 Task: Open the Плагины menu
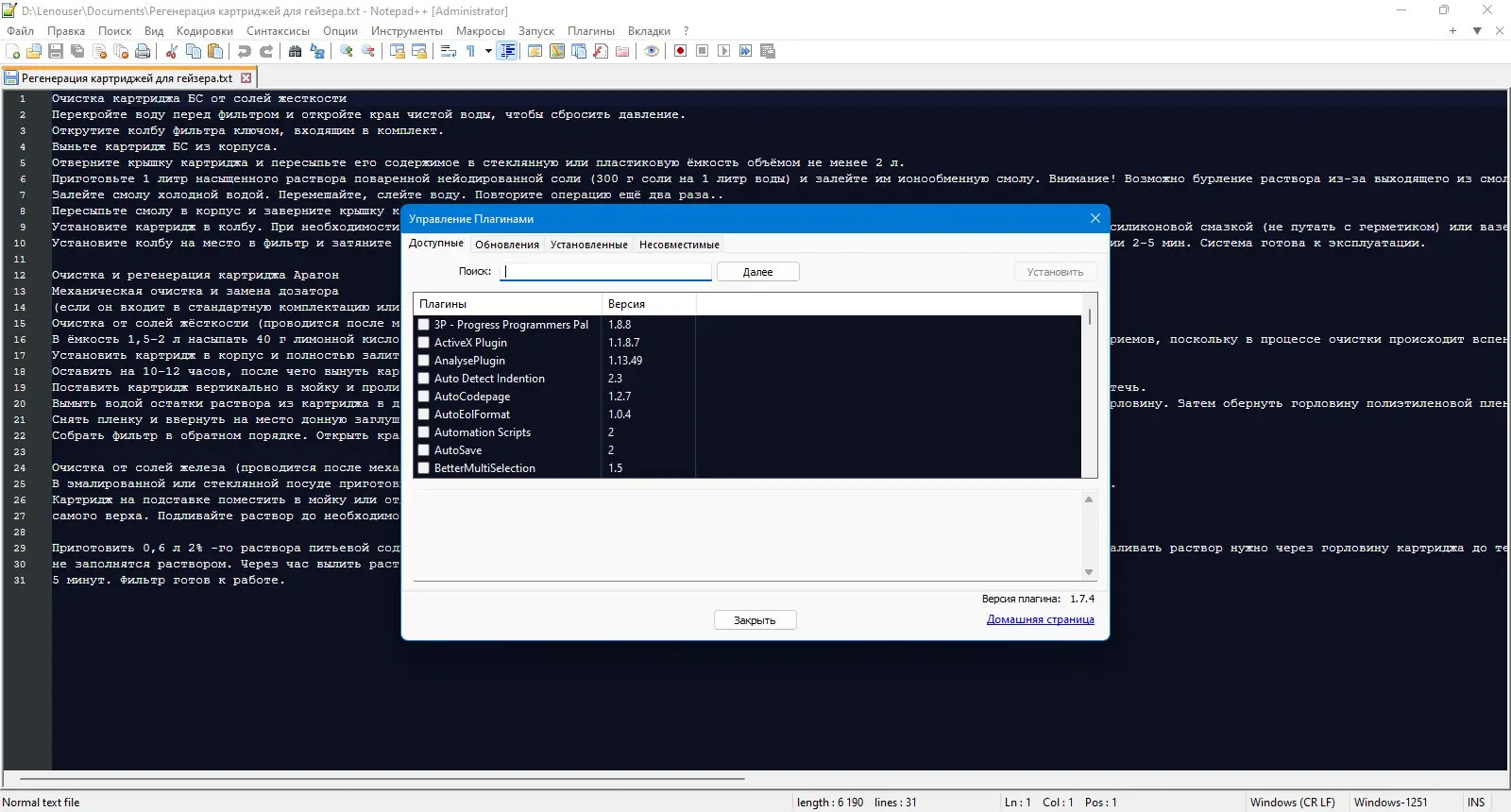point(590,31)
